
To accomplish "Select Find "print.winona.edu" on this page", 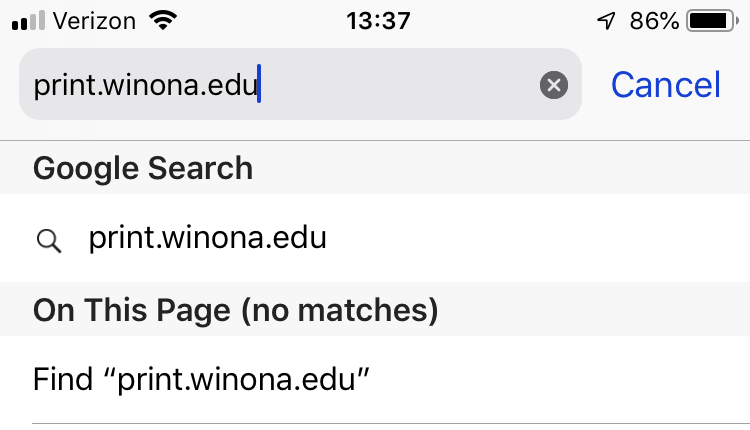I will coord(202,380).
